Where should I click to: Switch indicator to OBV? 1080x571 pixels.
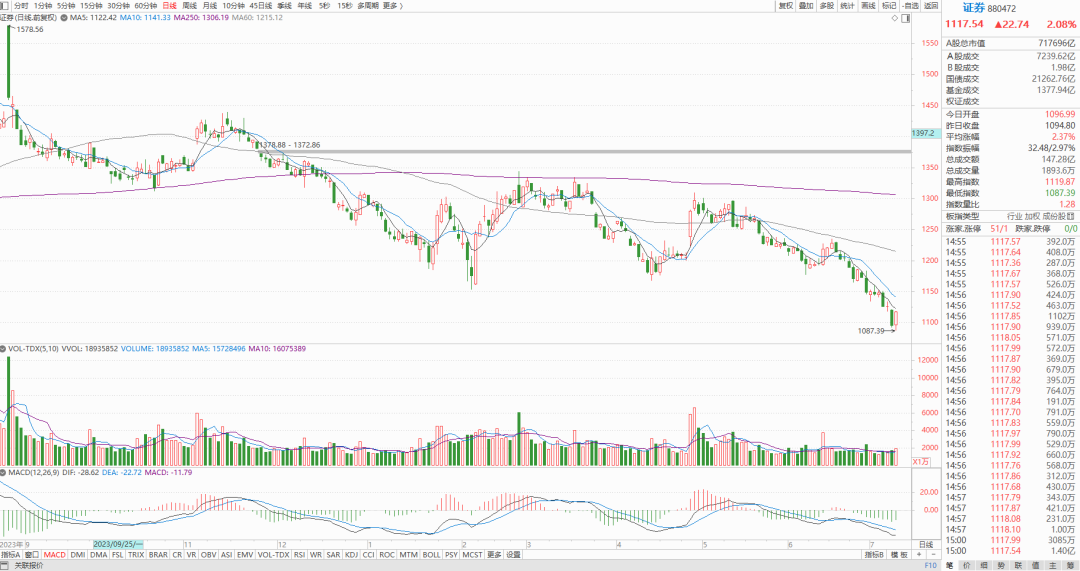208,554
